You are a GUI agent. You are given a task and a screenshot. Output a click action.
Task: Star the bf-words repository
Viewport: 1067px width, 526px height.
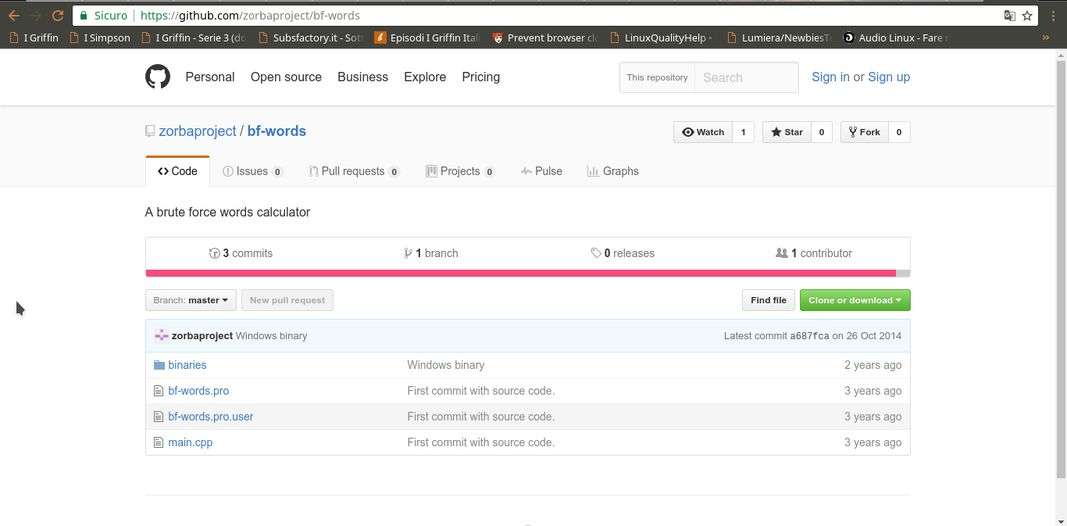point(787,132)
